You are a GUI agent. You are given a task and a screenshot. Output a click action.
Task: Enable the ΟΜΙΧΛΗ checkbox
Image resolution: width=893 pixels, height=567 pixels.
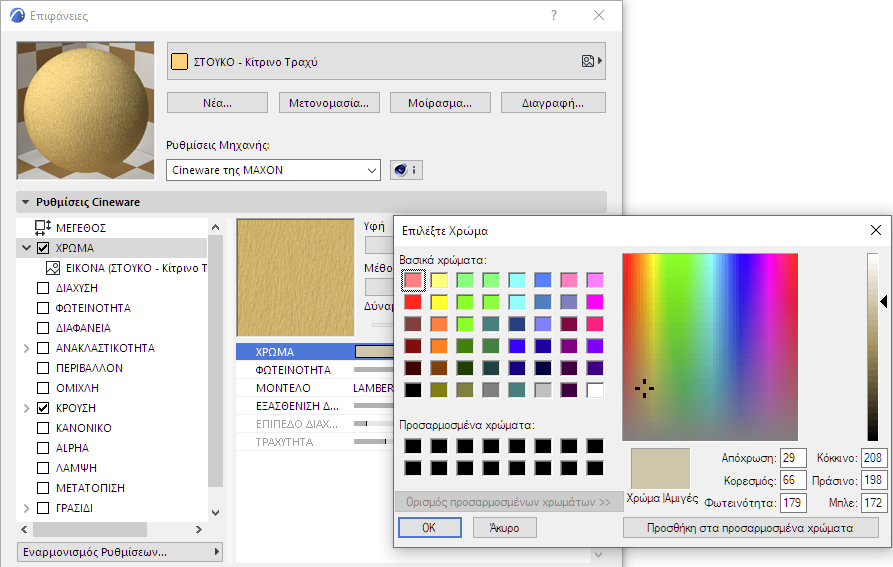43,388
